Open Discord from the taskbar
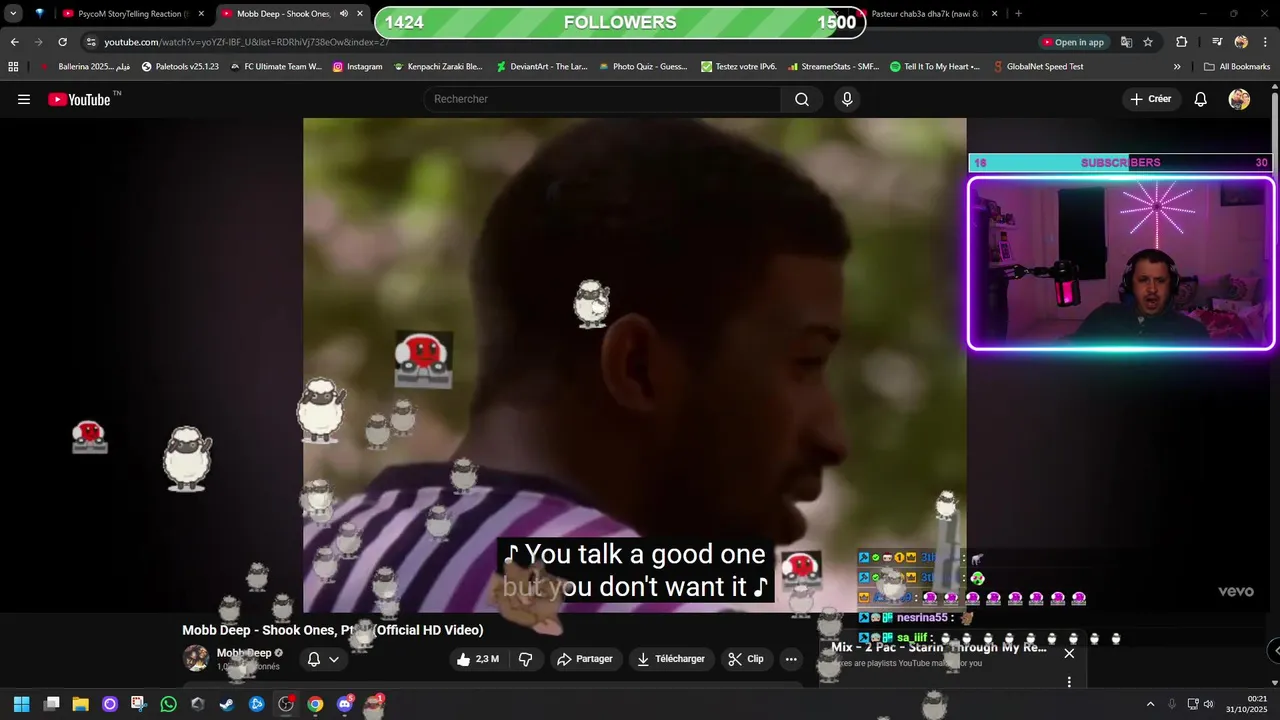 pos(345,704)
